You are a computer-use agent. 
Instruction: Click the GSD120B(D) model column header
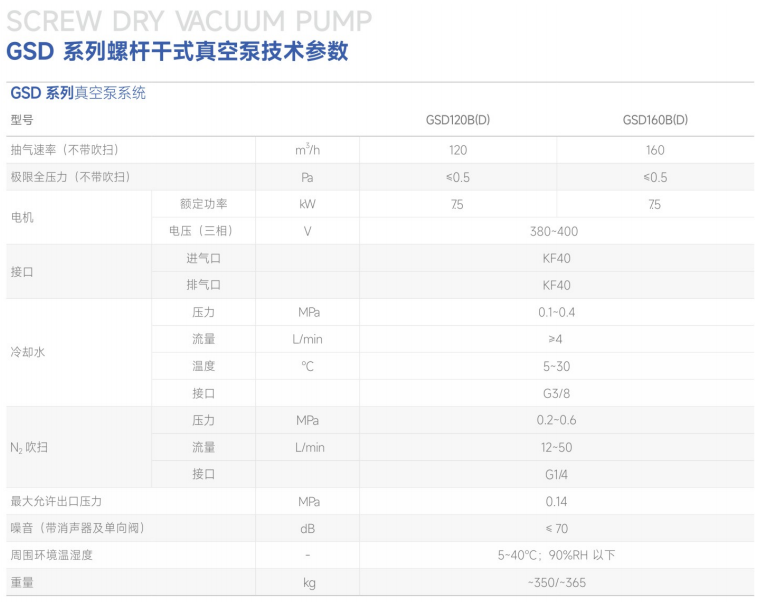coord(457,120)
